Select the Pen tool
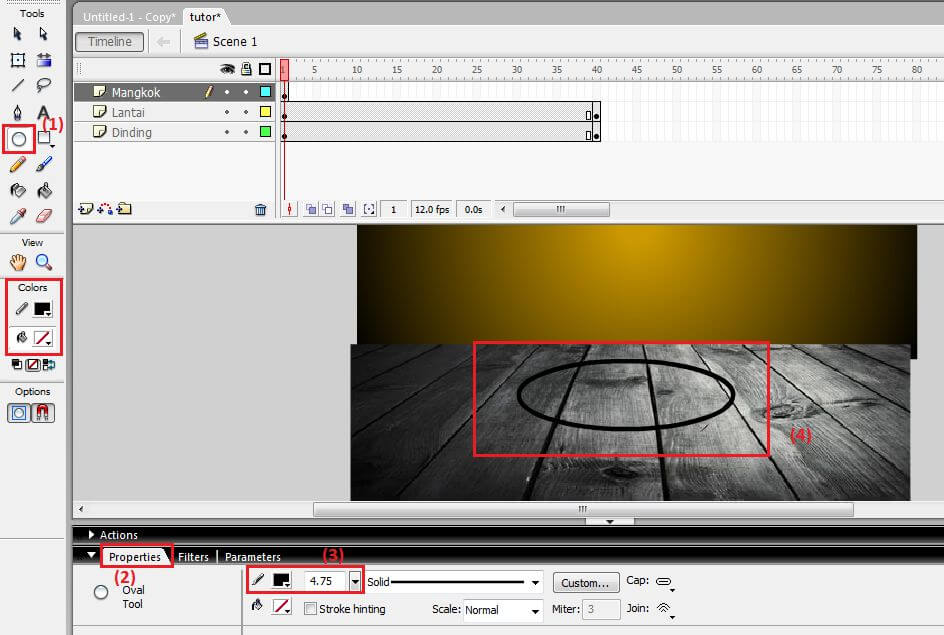The width and height of the screenshot is (944, 635). pos(16,112)
